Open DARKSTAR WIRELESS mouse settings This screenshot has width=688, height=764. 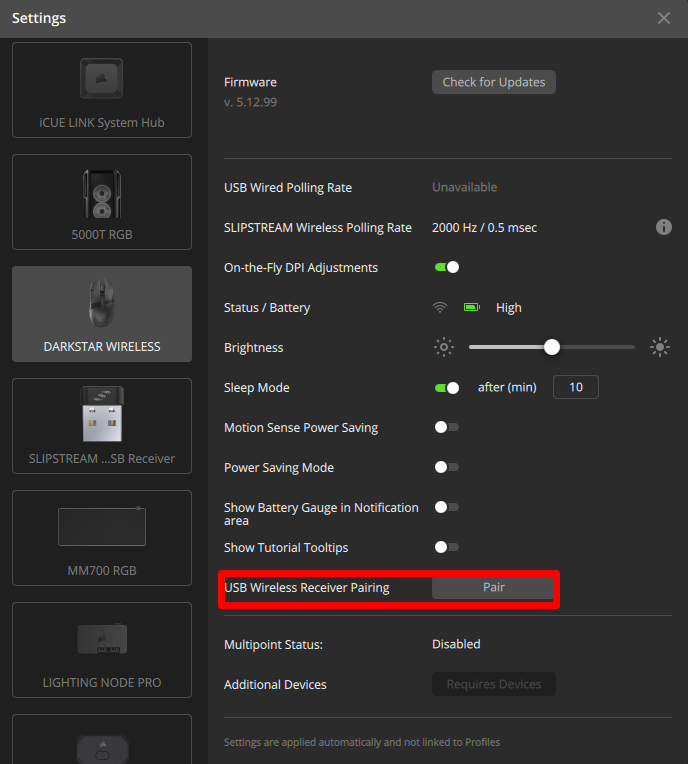tap(102, 314)
